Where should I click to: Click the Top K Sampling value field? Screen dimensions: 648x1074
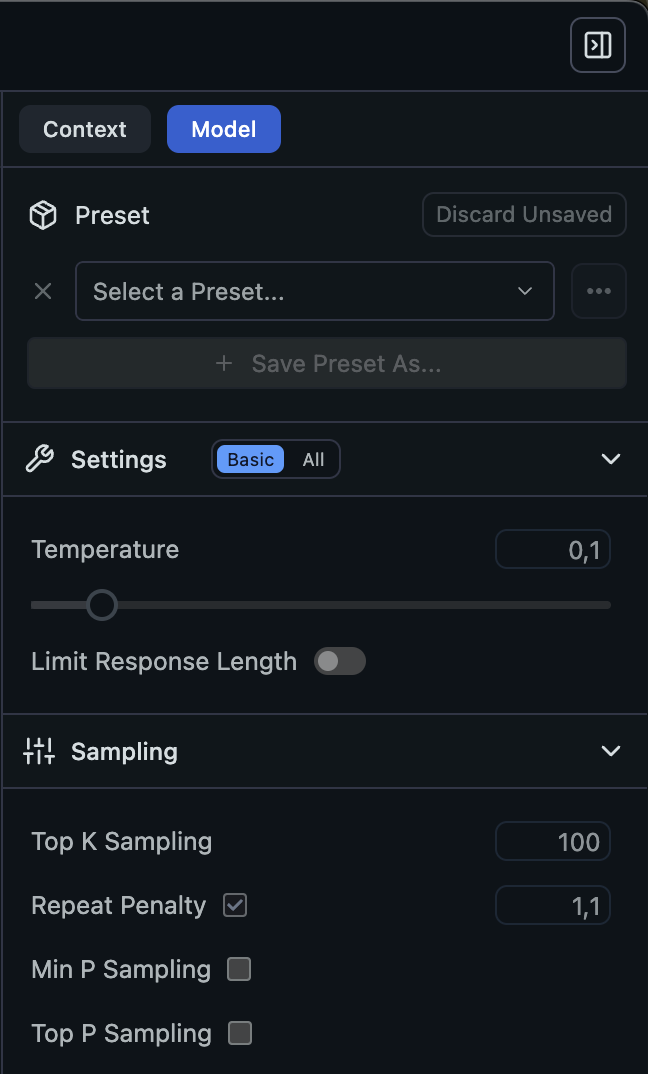pyautogui.click(x=553, y=842)
